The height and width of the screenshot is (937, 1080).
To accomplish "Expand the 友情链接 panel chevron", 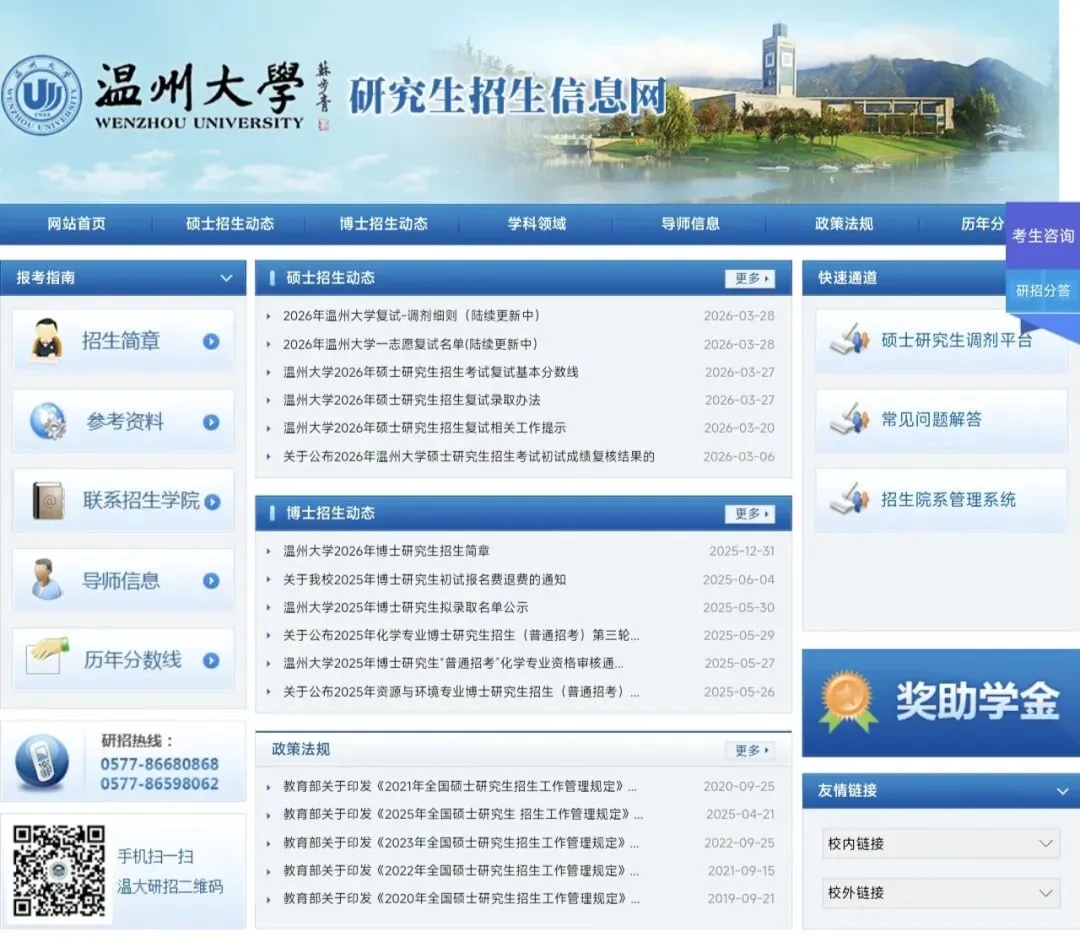I will pyautogui.click(x=1063, y=792).
